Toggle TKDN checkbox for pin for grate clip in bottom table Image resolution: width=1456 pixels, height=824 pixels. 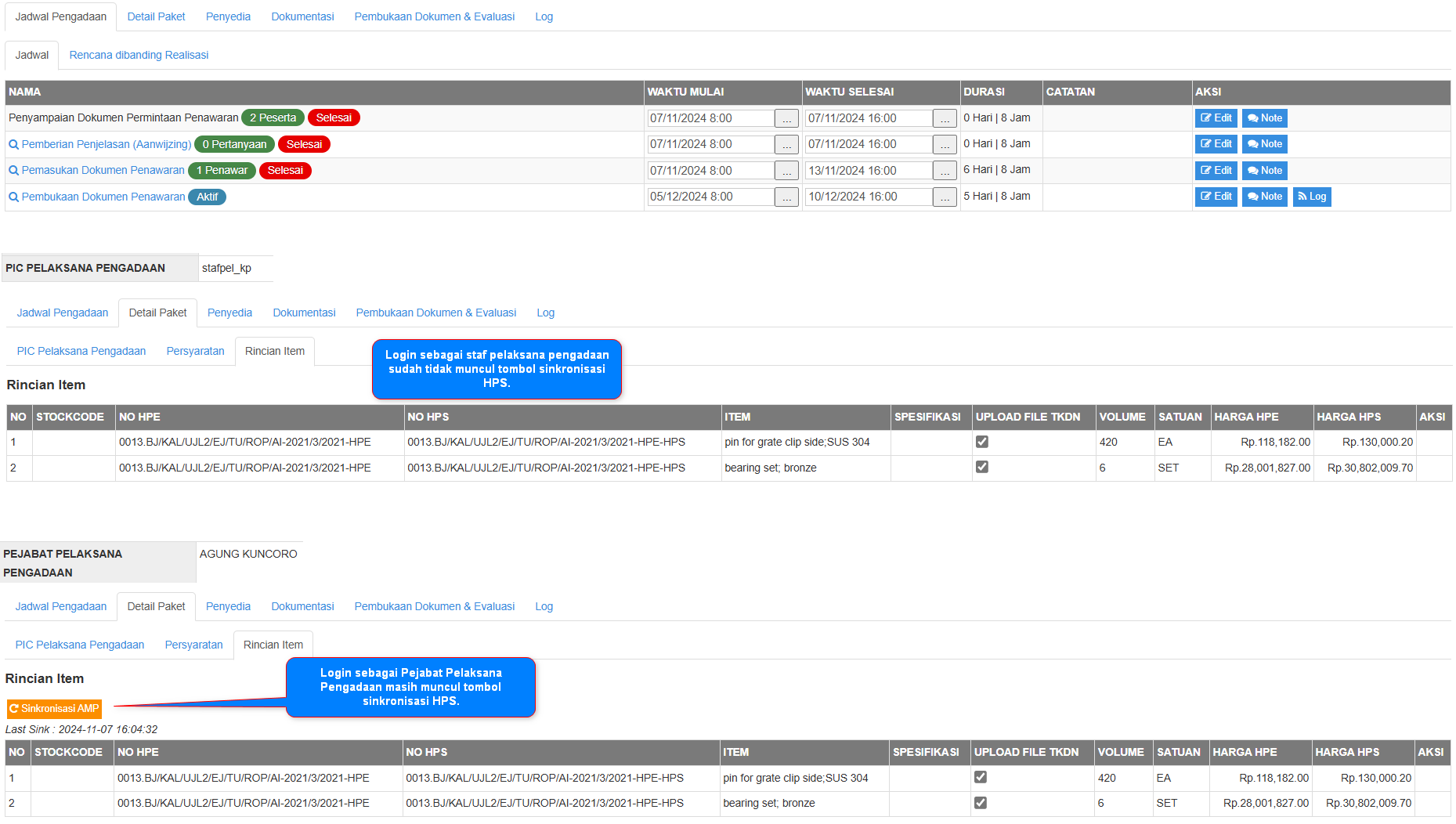click(980, 777)
